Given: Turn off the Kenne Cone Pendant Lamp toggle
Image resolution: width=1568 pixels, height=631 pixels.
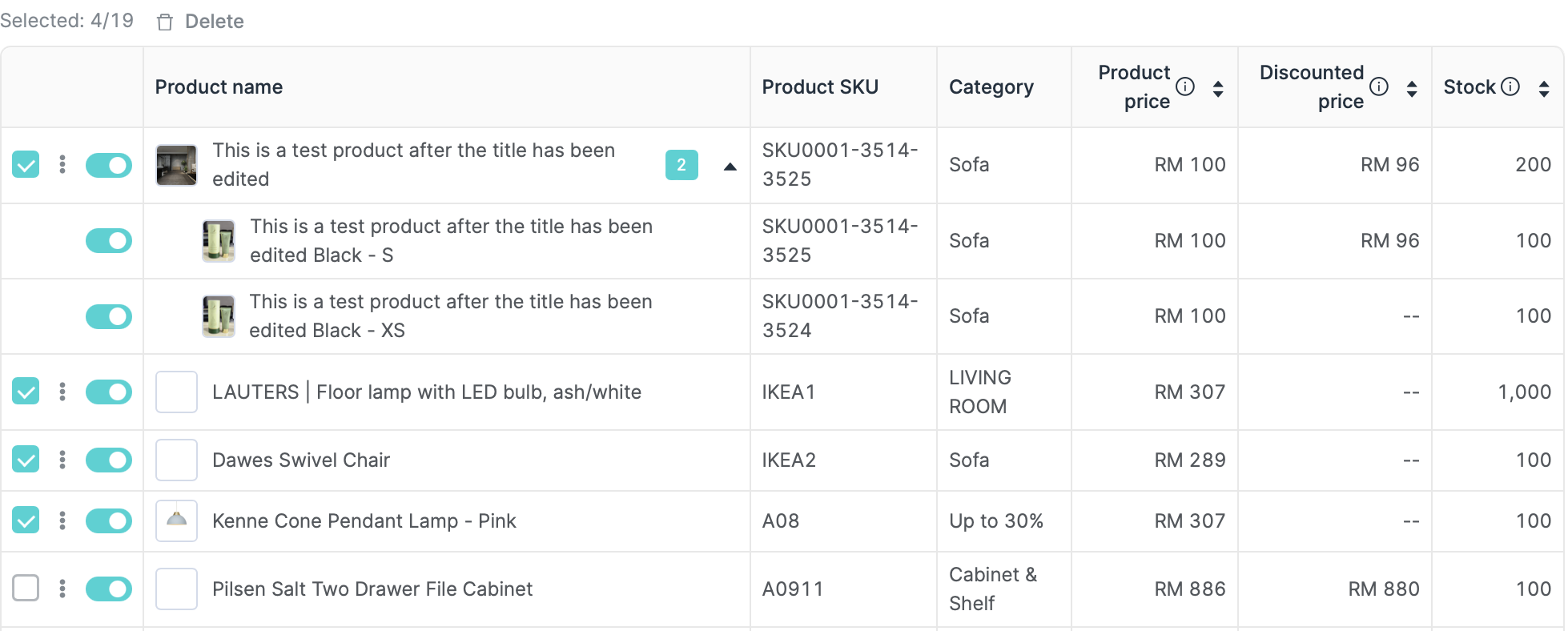Looking at the screenshot, I should tap(109, 520).
